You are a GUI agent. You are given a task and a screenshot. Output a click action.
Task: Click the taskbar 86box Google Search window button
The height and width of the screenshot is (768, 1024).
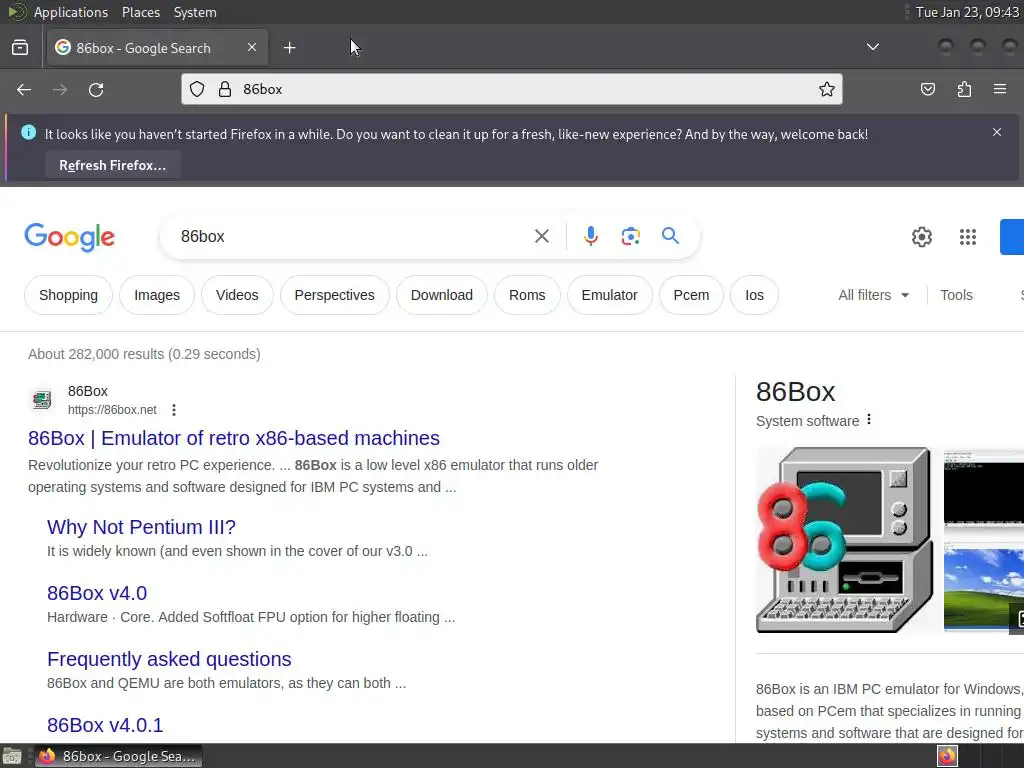(119, 756)
